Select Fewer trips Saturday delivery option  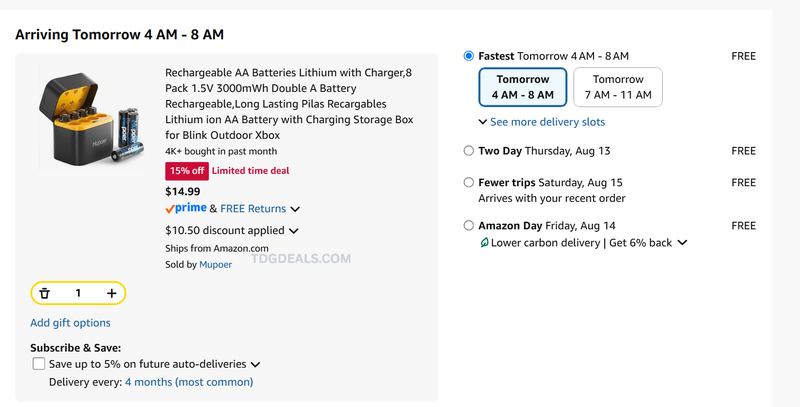pyautogui.click(x=468, y=183)
